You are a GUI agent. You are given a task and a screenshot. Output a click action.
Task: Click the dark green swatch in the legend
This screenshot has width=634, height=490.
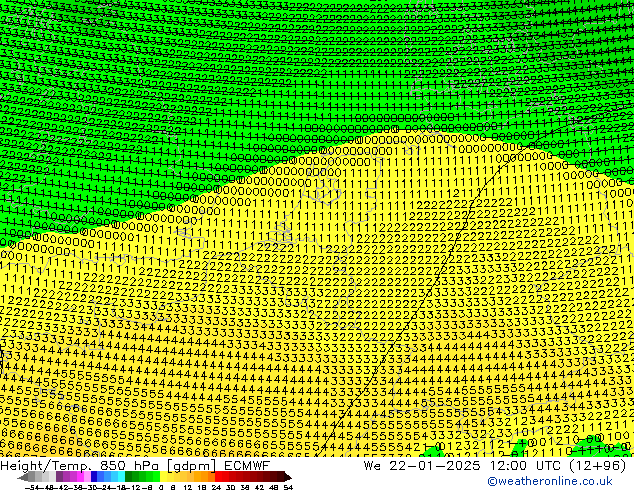[129, 477]
